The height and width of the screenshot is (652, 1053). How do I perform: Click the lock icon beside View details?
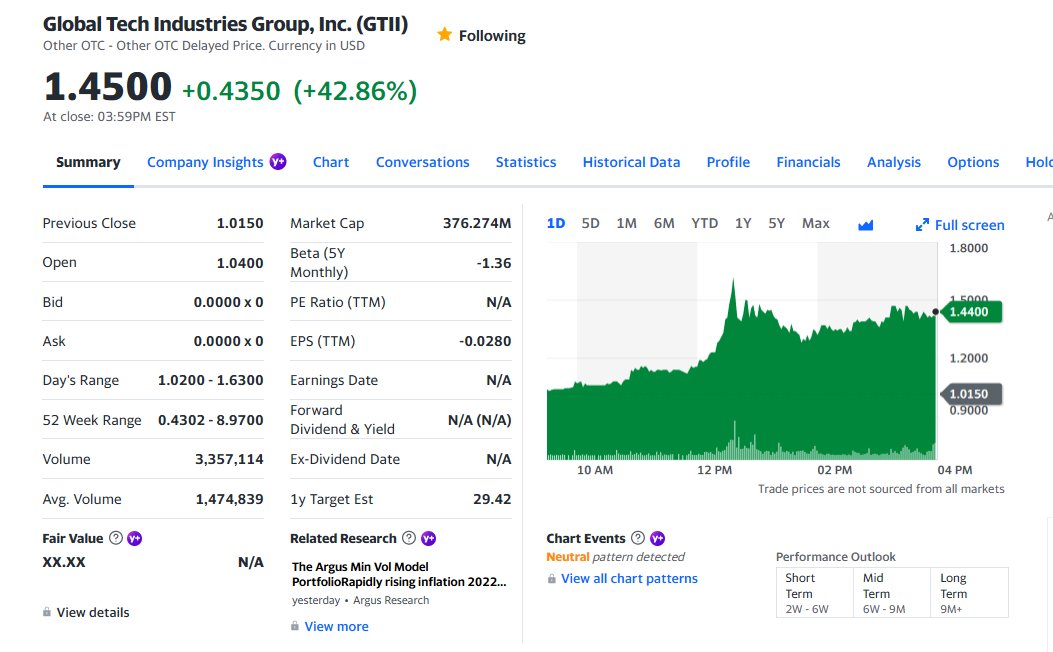coord(47,612)
